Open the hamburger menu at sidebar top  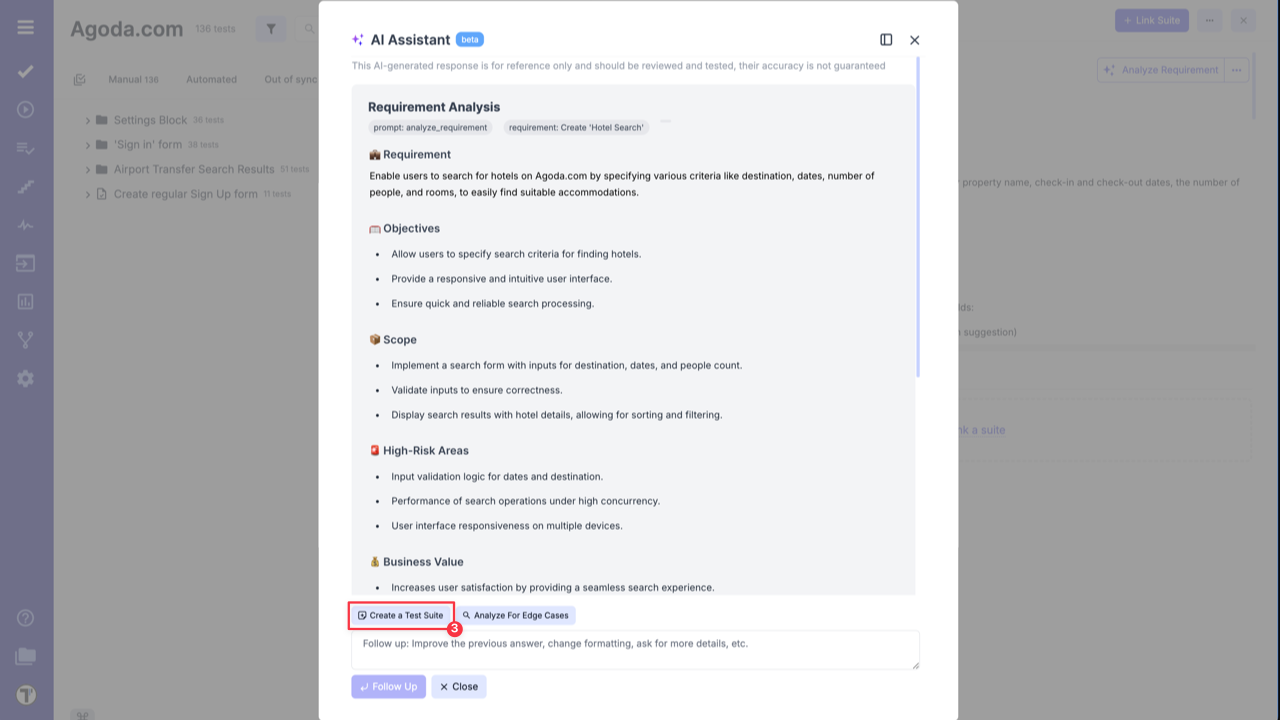[x=26, y=26]
